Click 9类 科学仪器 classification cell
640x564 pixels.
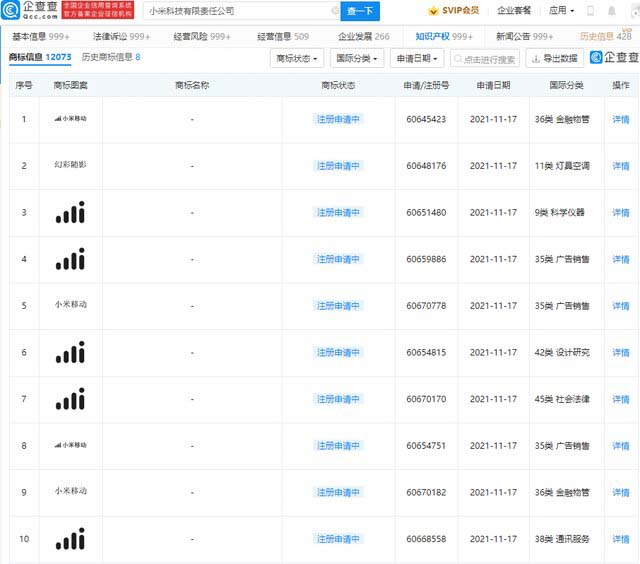(x=560, y=213)
